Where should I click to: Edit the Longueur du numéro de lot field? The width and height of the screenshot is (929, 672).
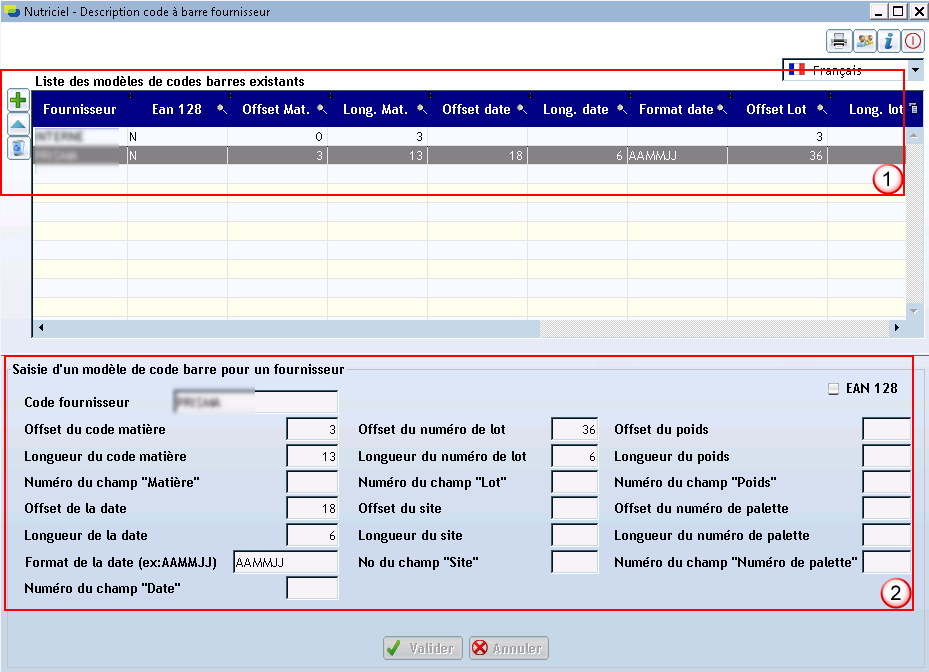click(575, 456)
